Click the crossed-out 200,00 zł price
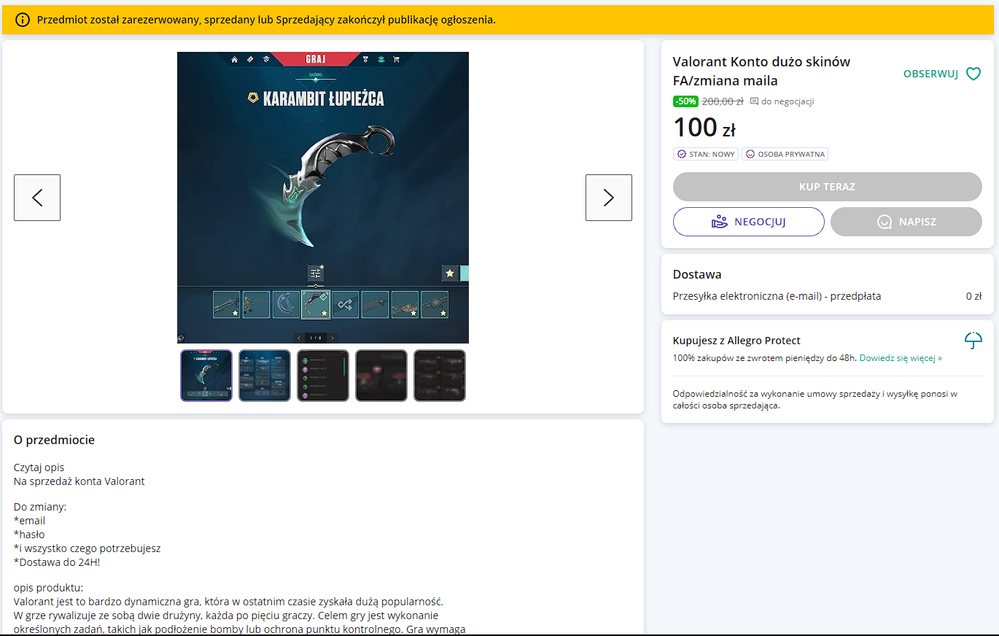The image size is (999, 636). (722, 101)
